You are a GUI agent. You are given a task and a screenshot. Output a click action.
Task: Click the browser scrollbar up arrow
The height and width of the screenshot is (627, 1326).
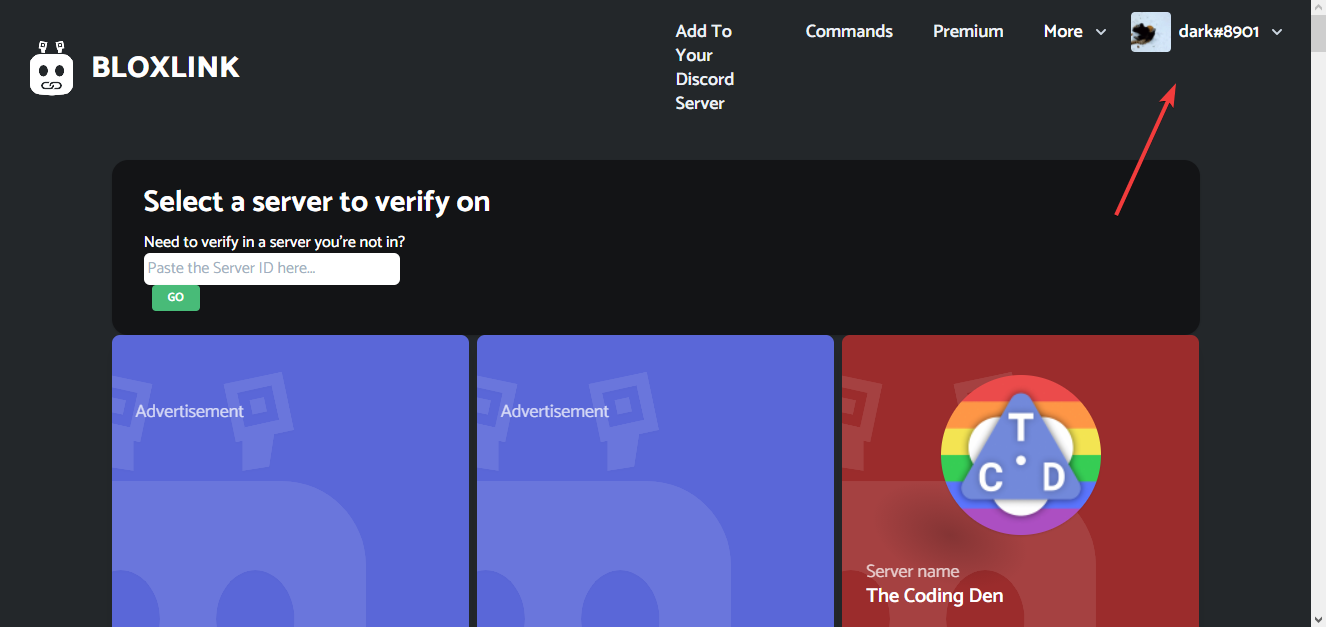click(x=1318, y=8)
